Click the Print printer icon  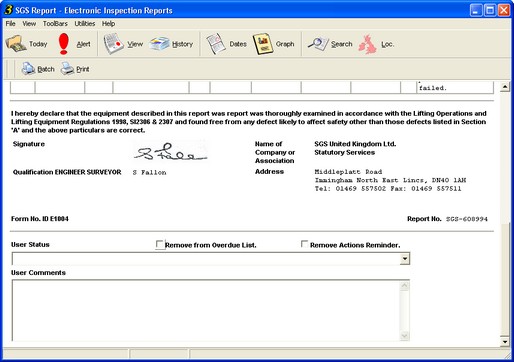point(67,69)
